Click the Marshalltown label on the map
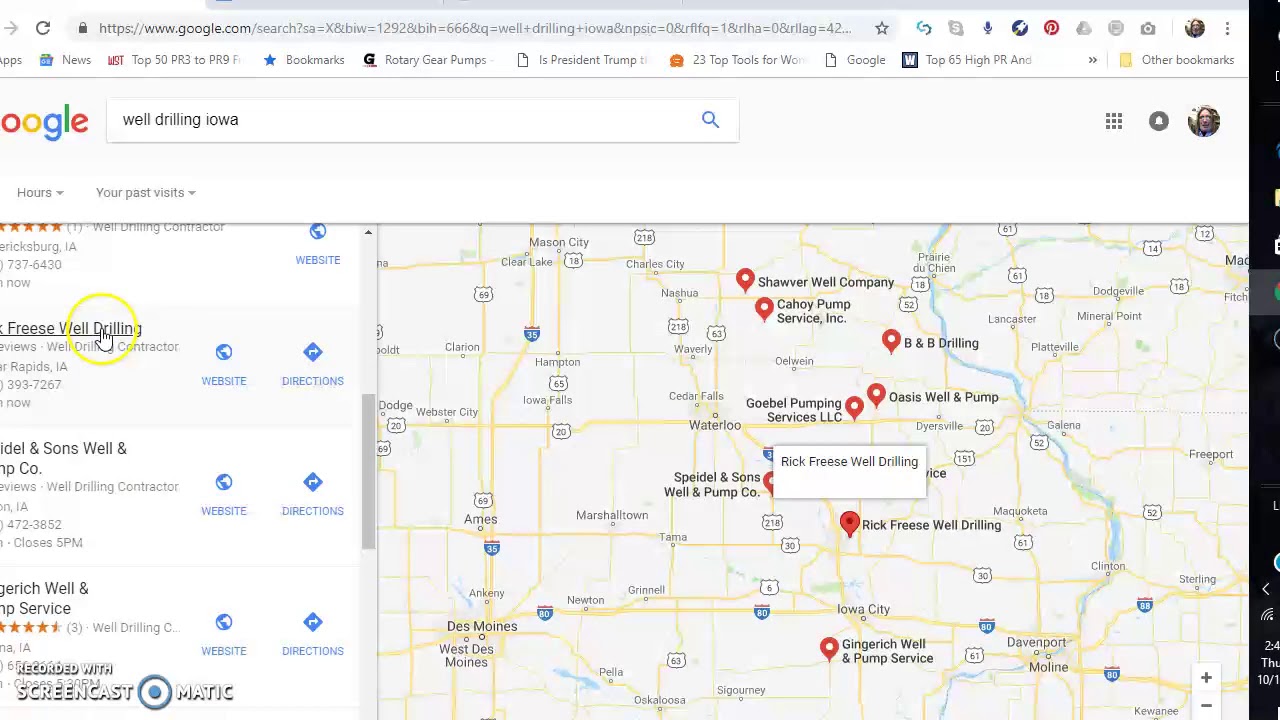 [612, 515]
